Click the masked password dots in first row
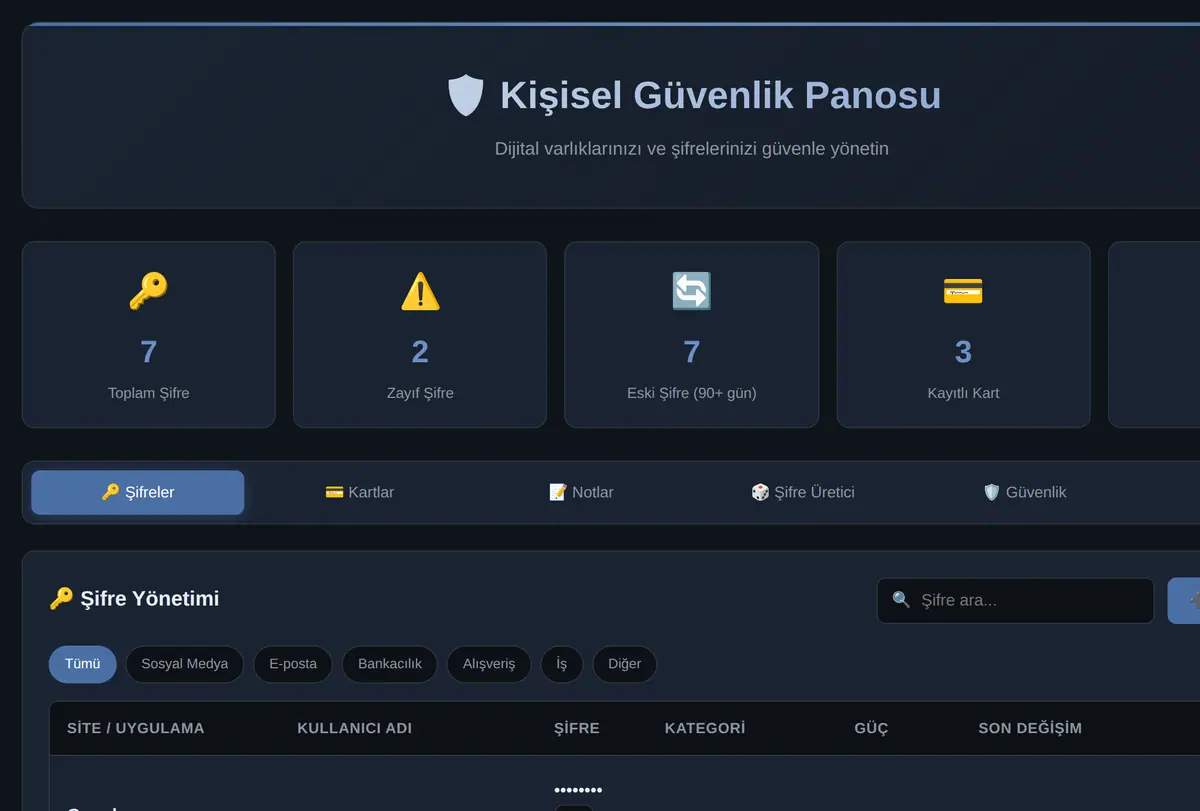This screenshot has width=1200, height=811. pos(578,790)
